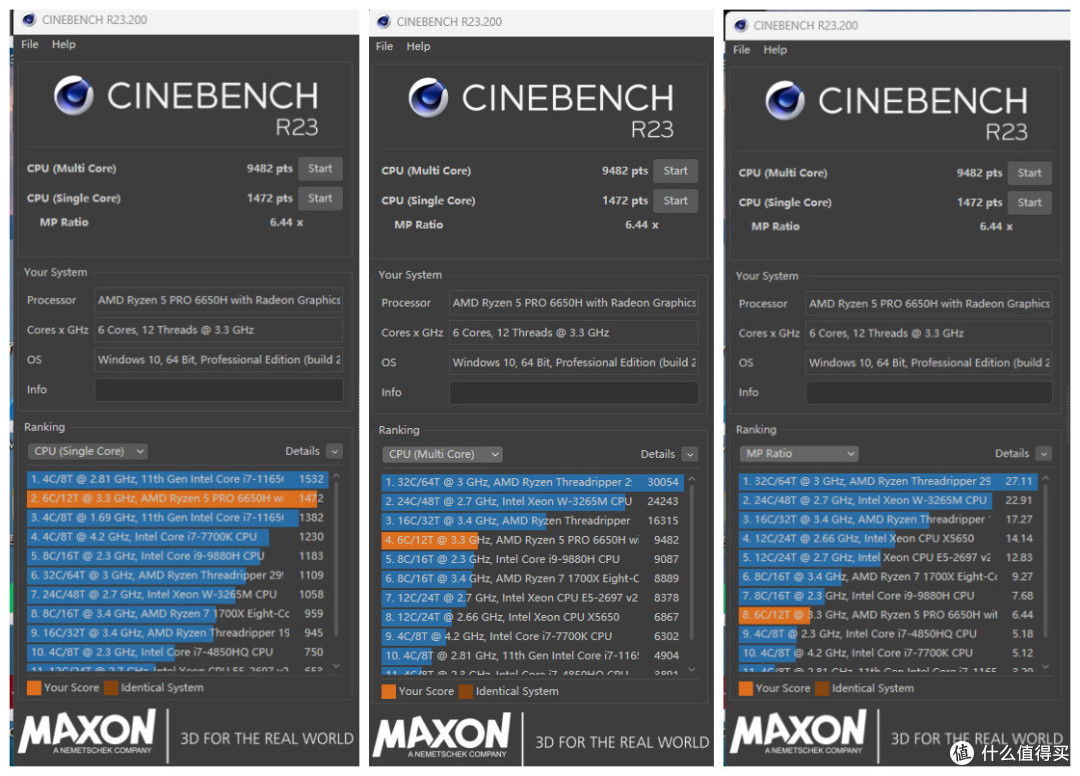Select Threadripper row scoring 16315

click(x=532, y=521)
